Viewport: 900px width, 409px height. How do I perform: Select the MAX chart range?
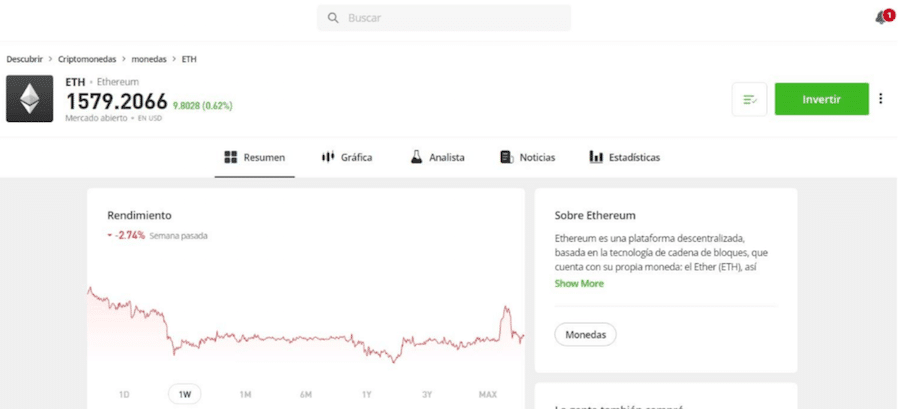[487, 395]
